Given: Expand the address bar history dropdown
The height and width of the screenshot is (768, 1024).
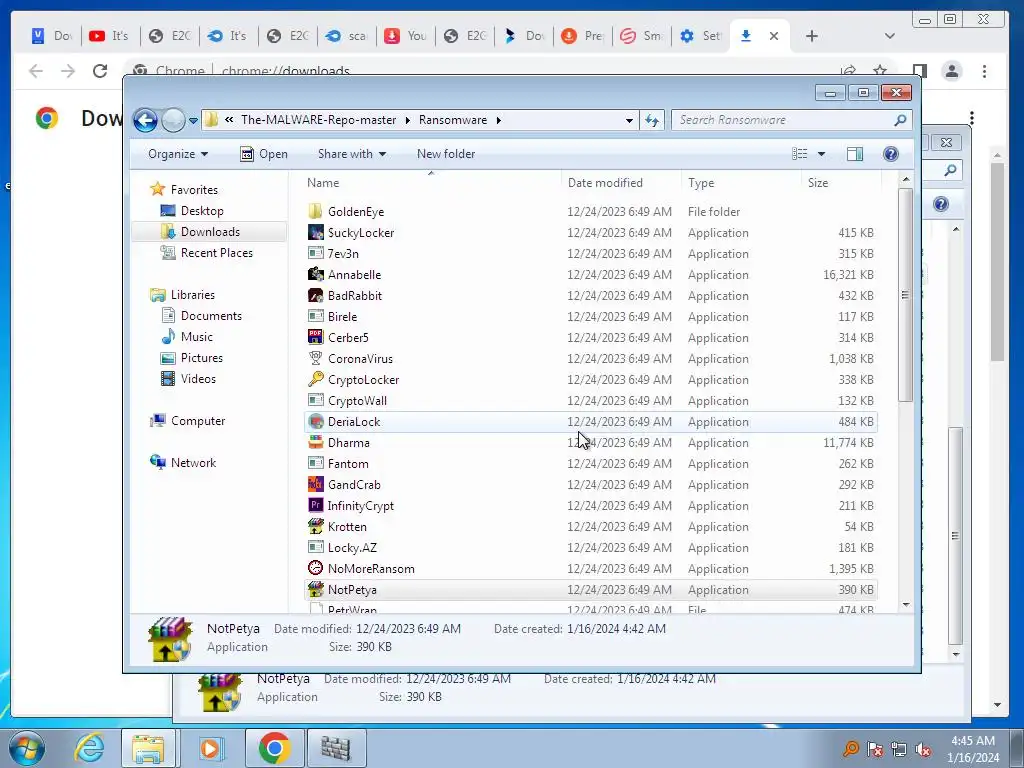Looking at the screenshot, I should coord(629,120).
